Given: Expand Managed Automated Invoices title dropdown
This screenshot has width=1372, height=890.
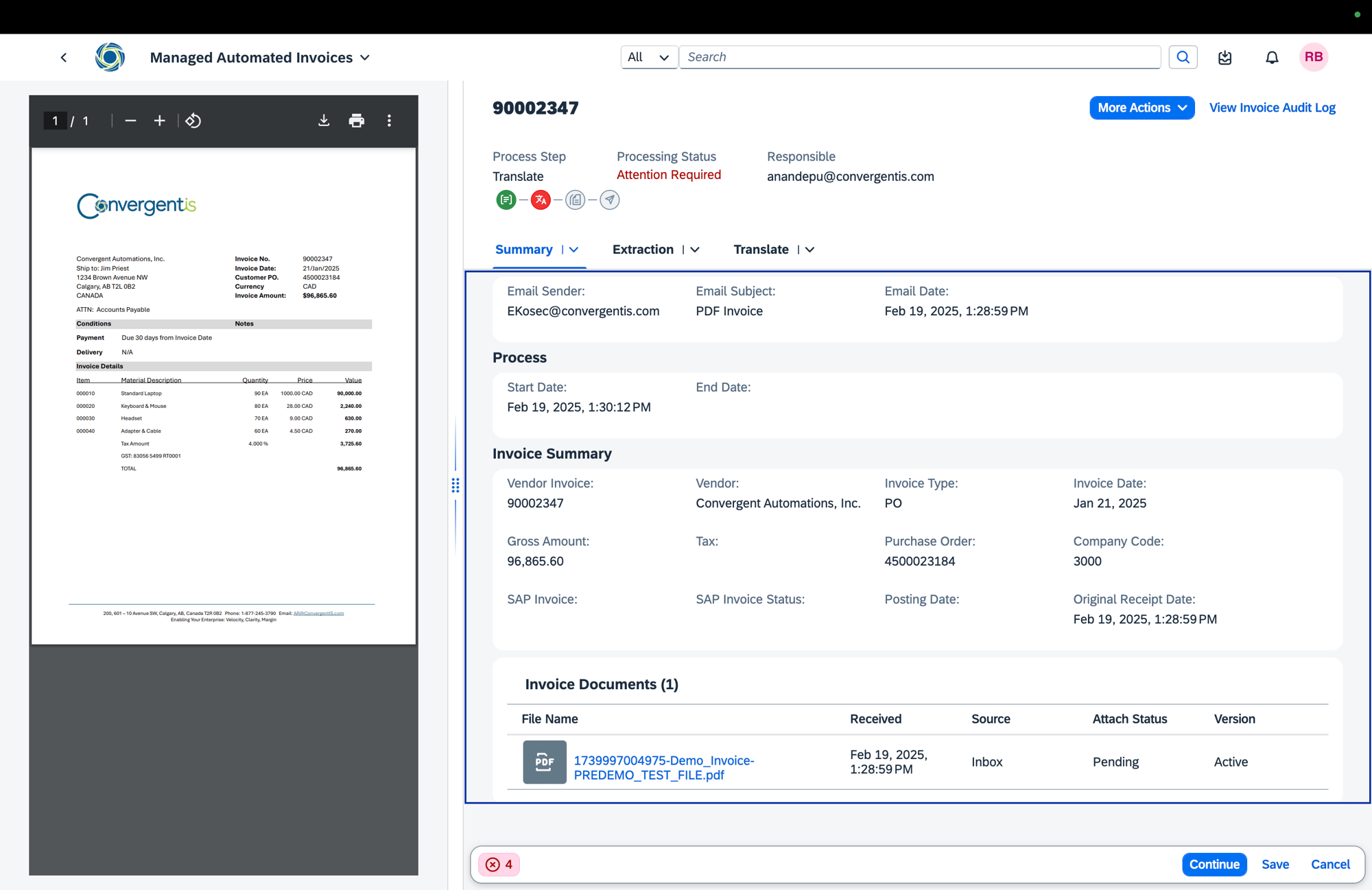Looking at the screenshot, I should (x=365, y=58).
